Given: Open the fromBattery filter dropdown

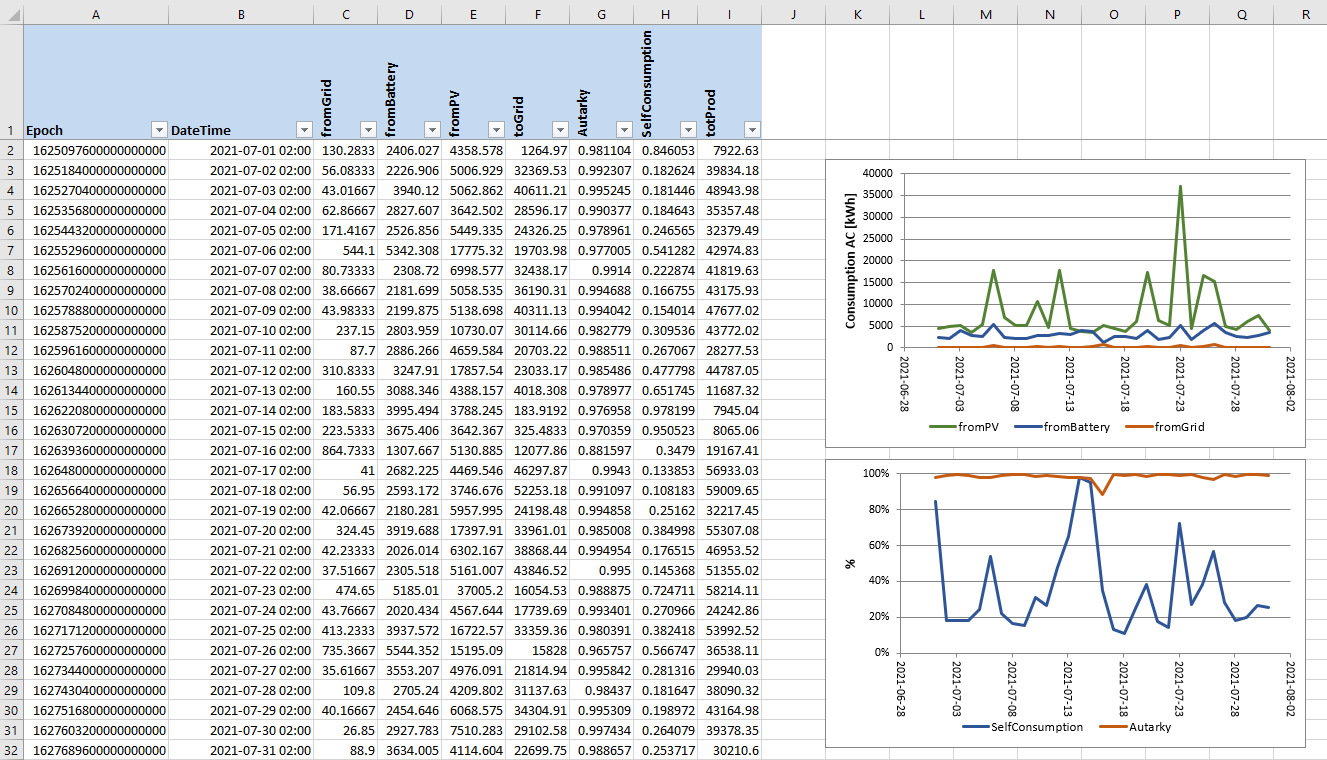Looking at the screenshot, I should (431, 130).
